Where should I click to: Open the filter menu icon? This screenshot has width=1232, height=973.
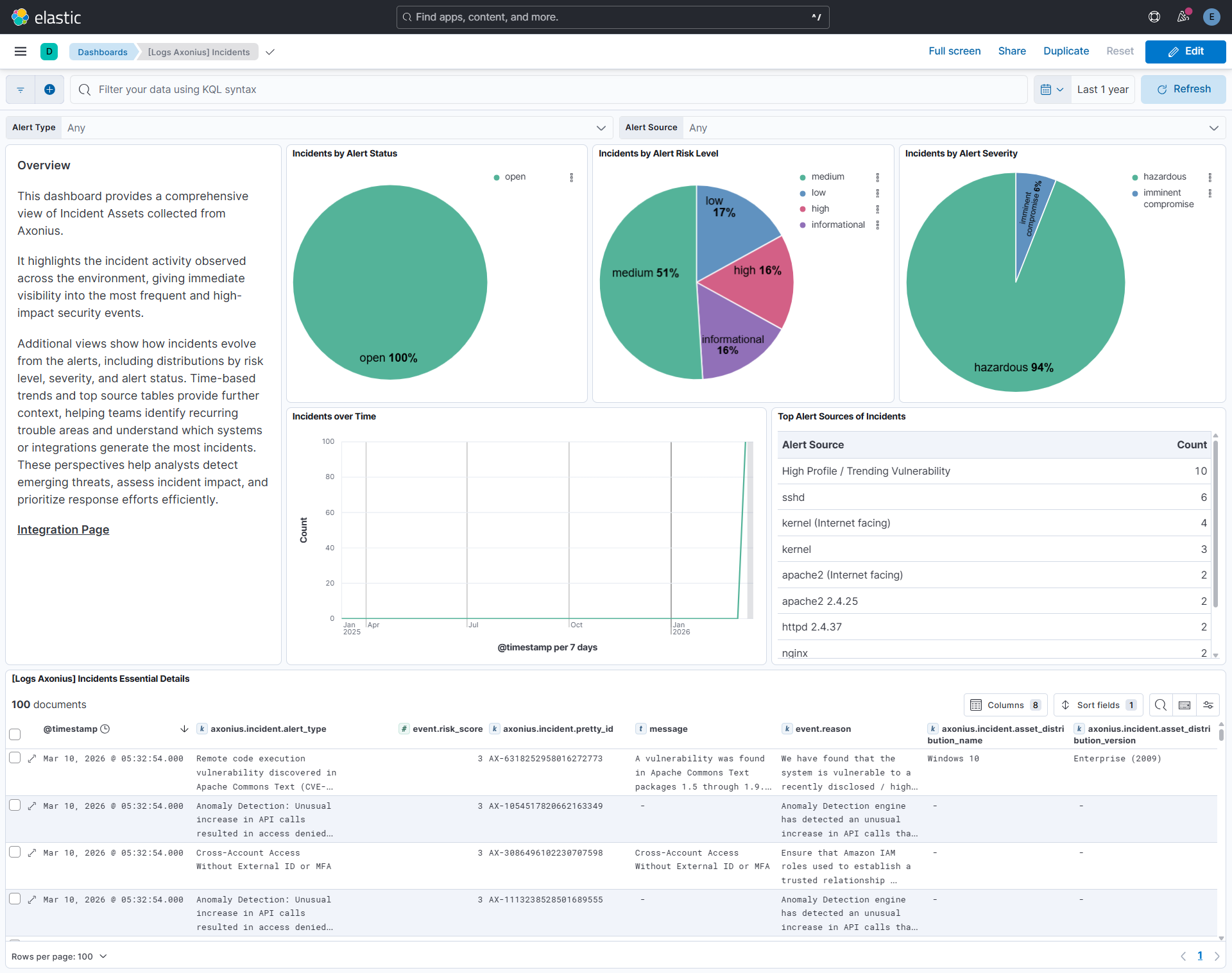[x=21, y=90]
